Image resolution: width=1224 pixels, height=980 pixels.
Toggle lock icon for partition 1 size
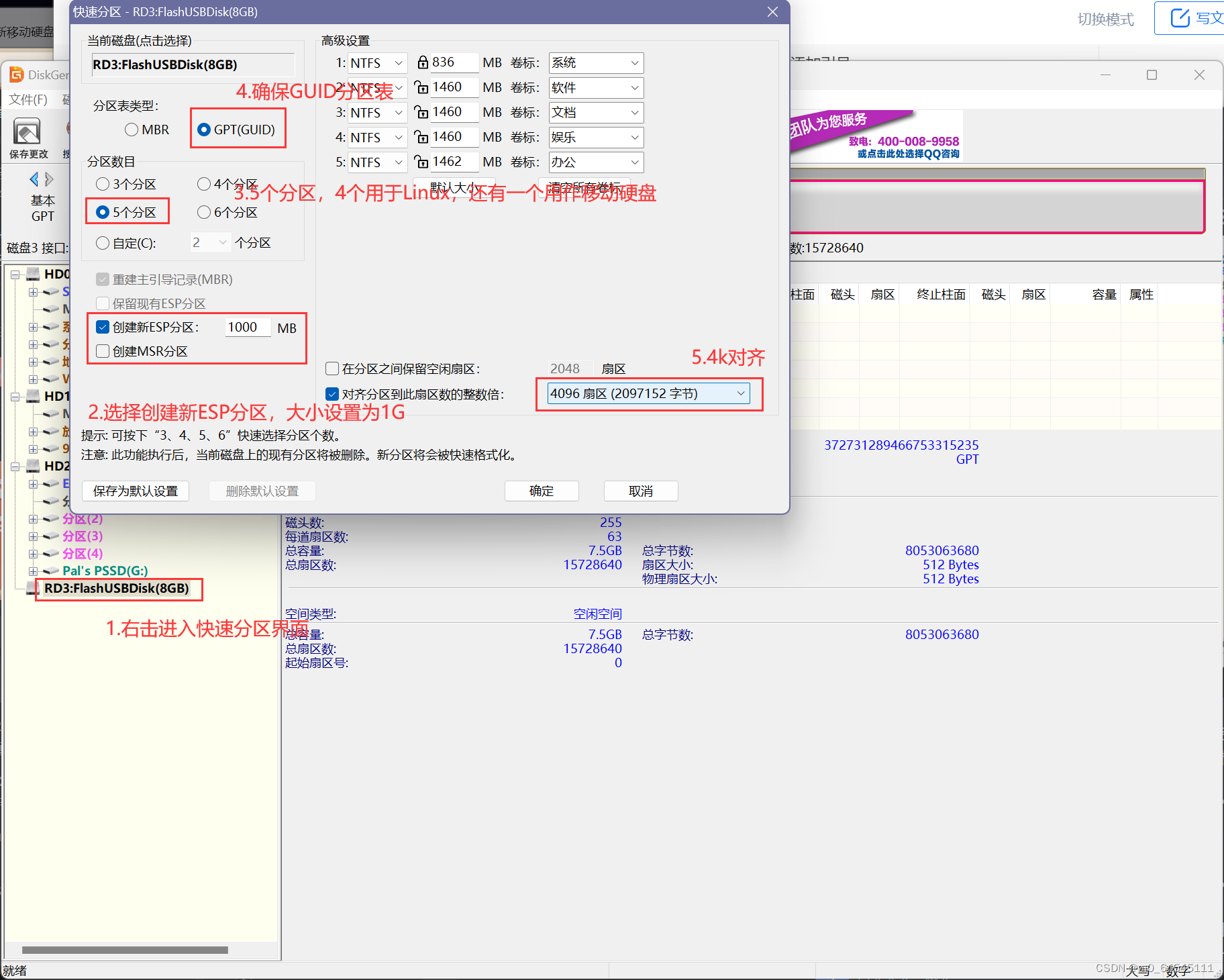[423, 62]
